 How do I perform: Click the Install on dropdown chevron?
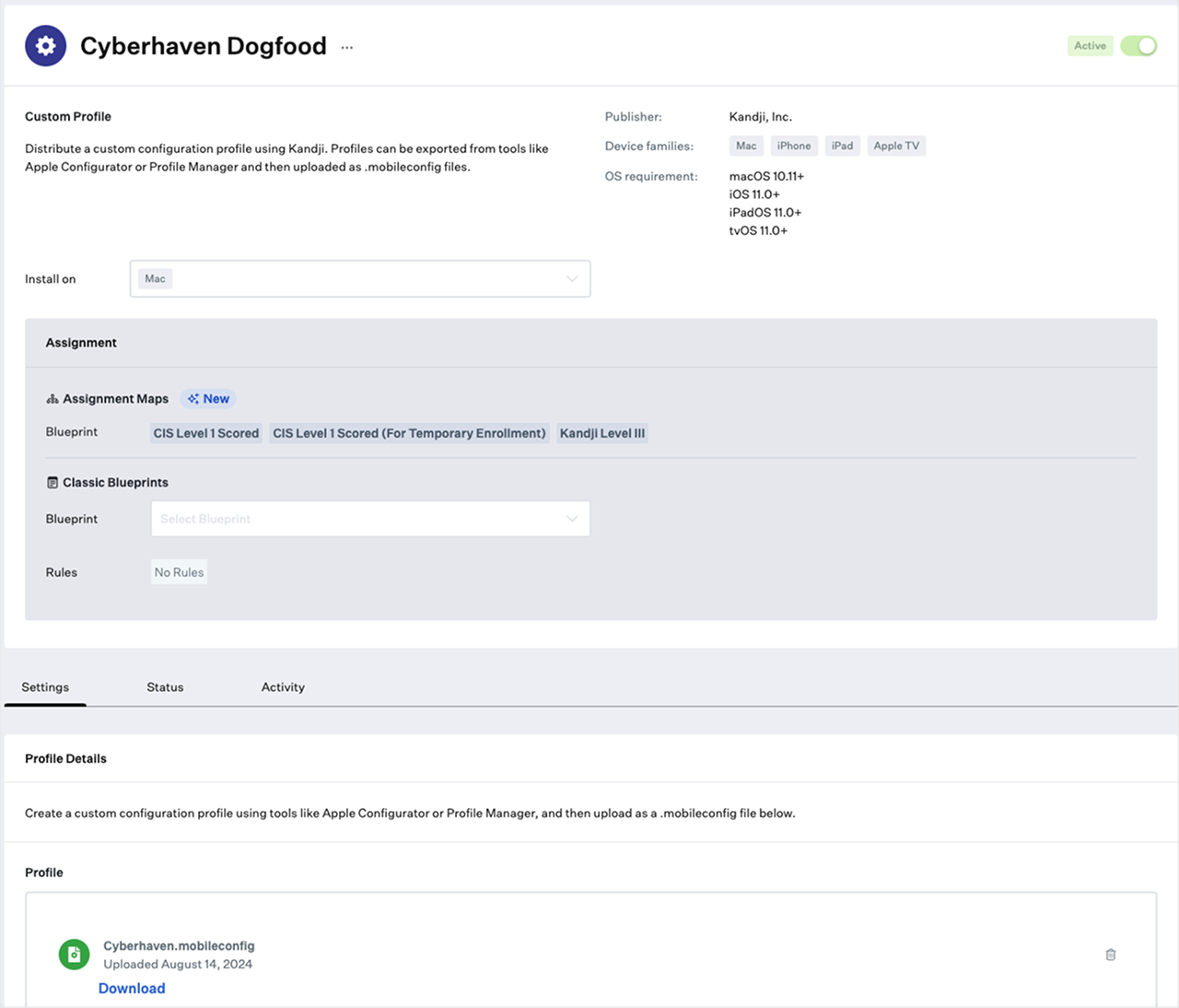point(572,279)
